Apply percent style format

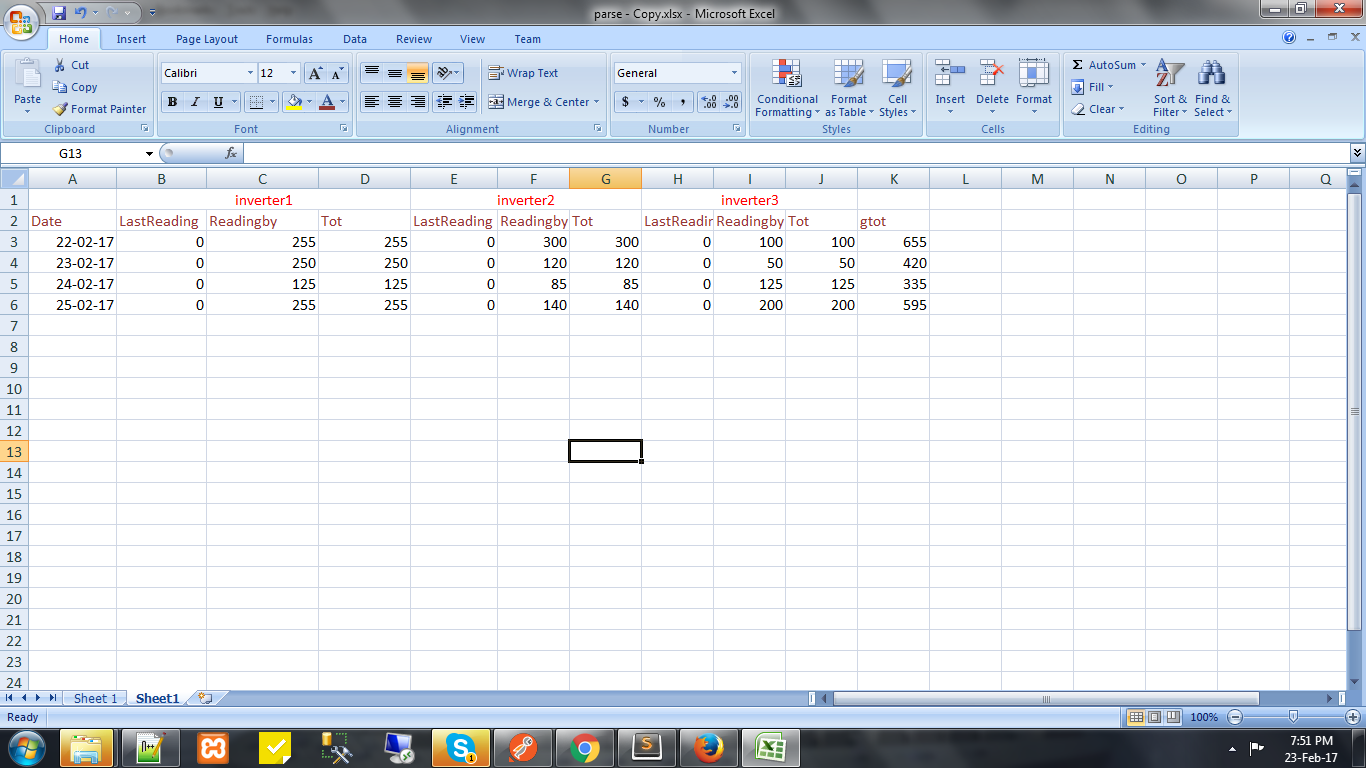pos(659,102)
